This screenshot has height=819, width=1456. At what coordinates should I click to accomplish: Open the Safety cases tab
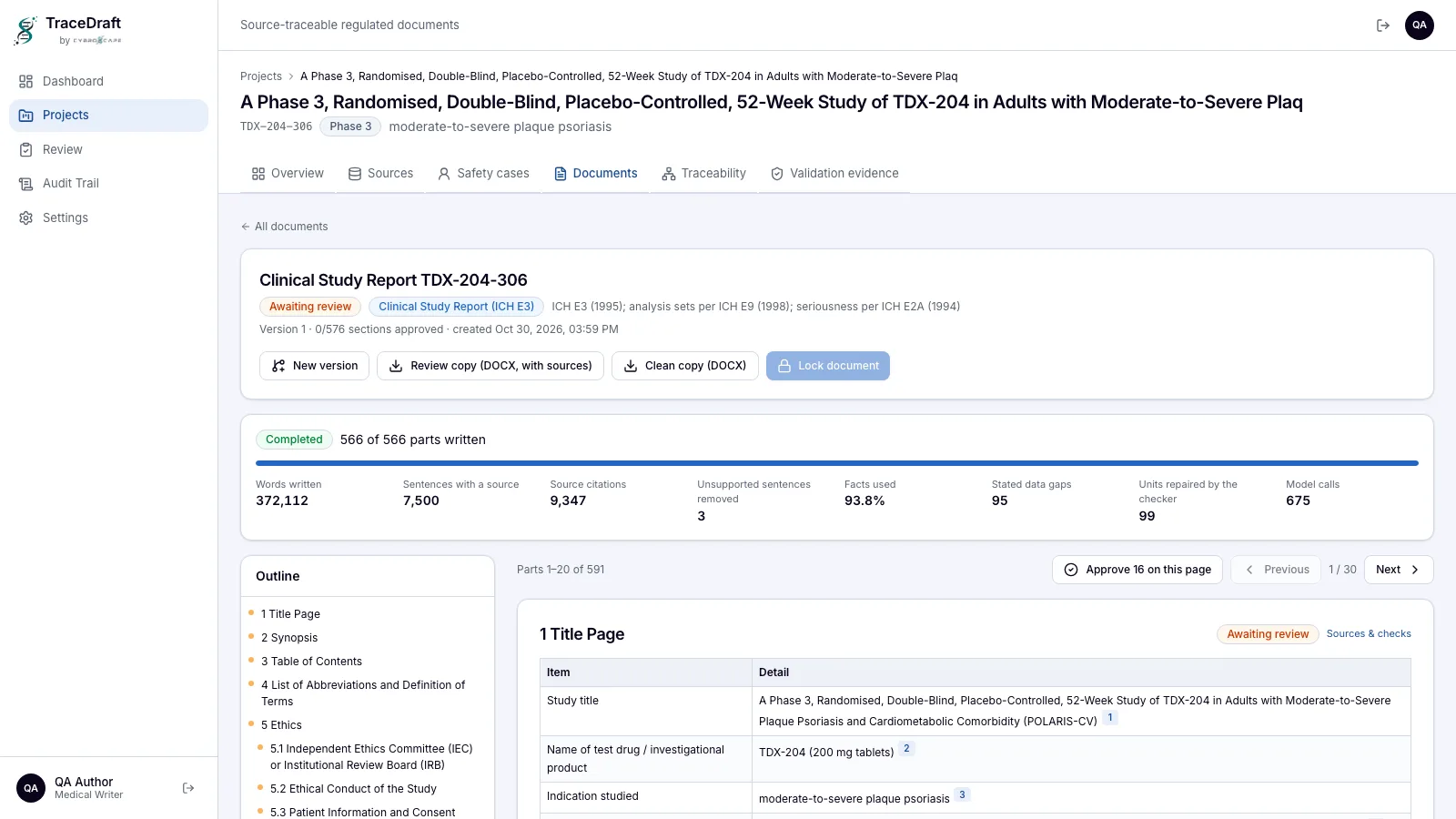[483, 174]
